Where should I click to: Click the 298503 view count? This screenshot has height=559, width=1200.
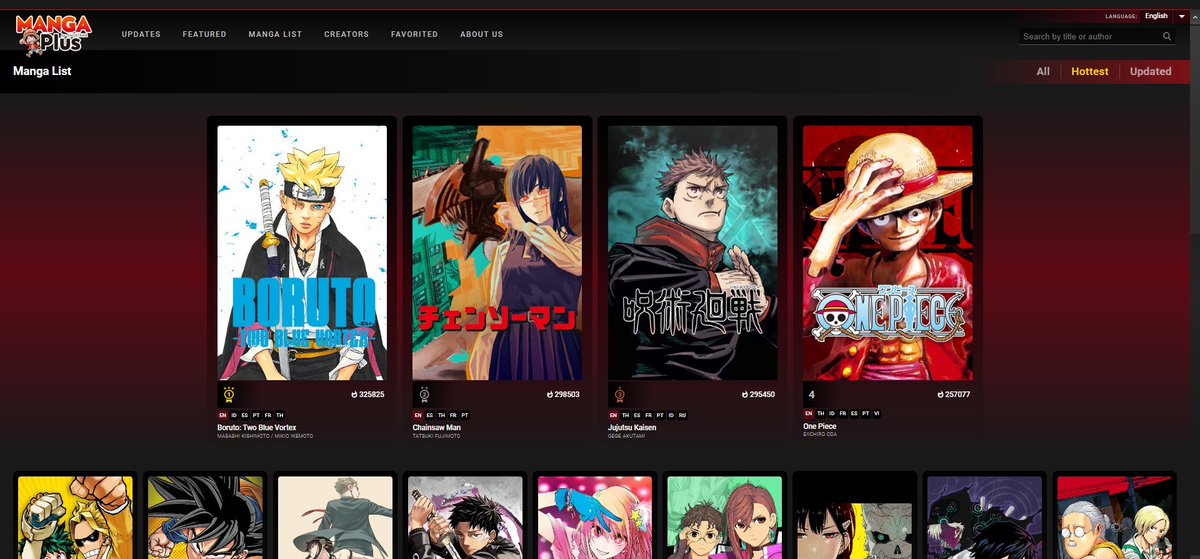(567, 395)
